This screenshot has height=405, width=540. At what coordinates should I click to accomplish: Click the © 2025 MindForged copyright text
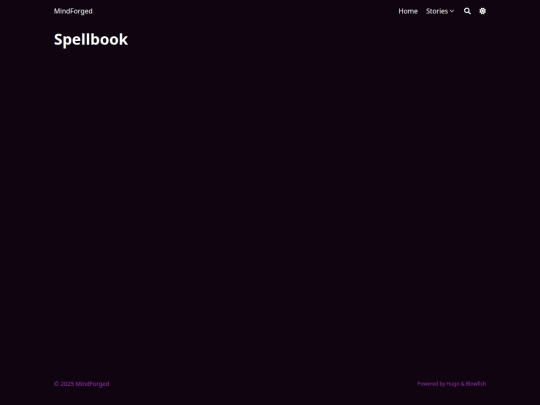[x=81, y=384]
